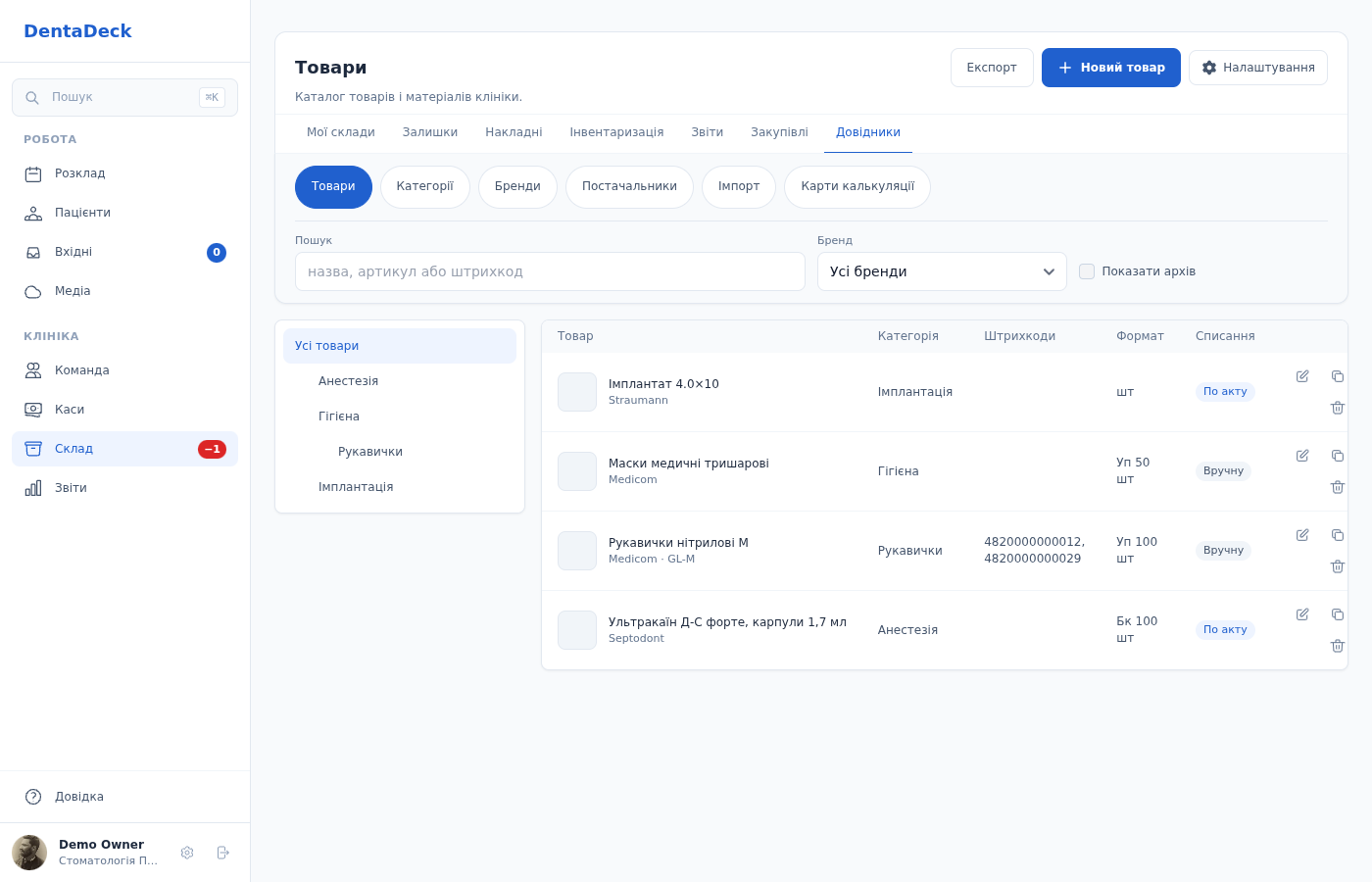Image resolution: width=1372 pixels, height=882 pixels.
Task: Open Налаштування settings button
Action: click(x=1258, y=68)
